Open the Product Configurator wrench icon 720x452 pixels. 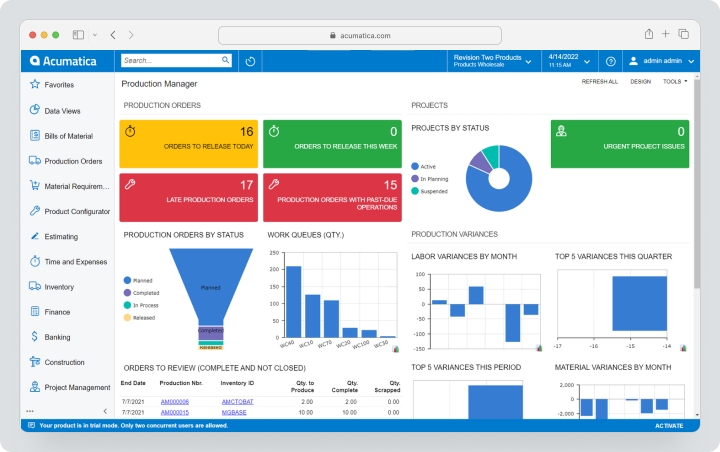[35, 210]
